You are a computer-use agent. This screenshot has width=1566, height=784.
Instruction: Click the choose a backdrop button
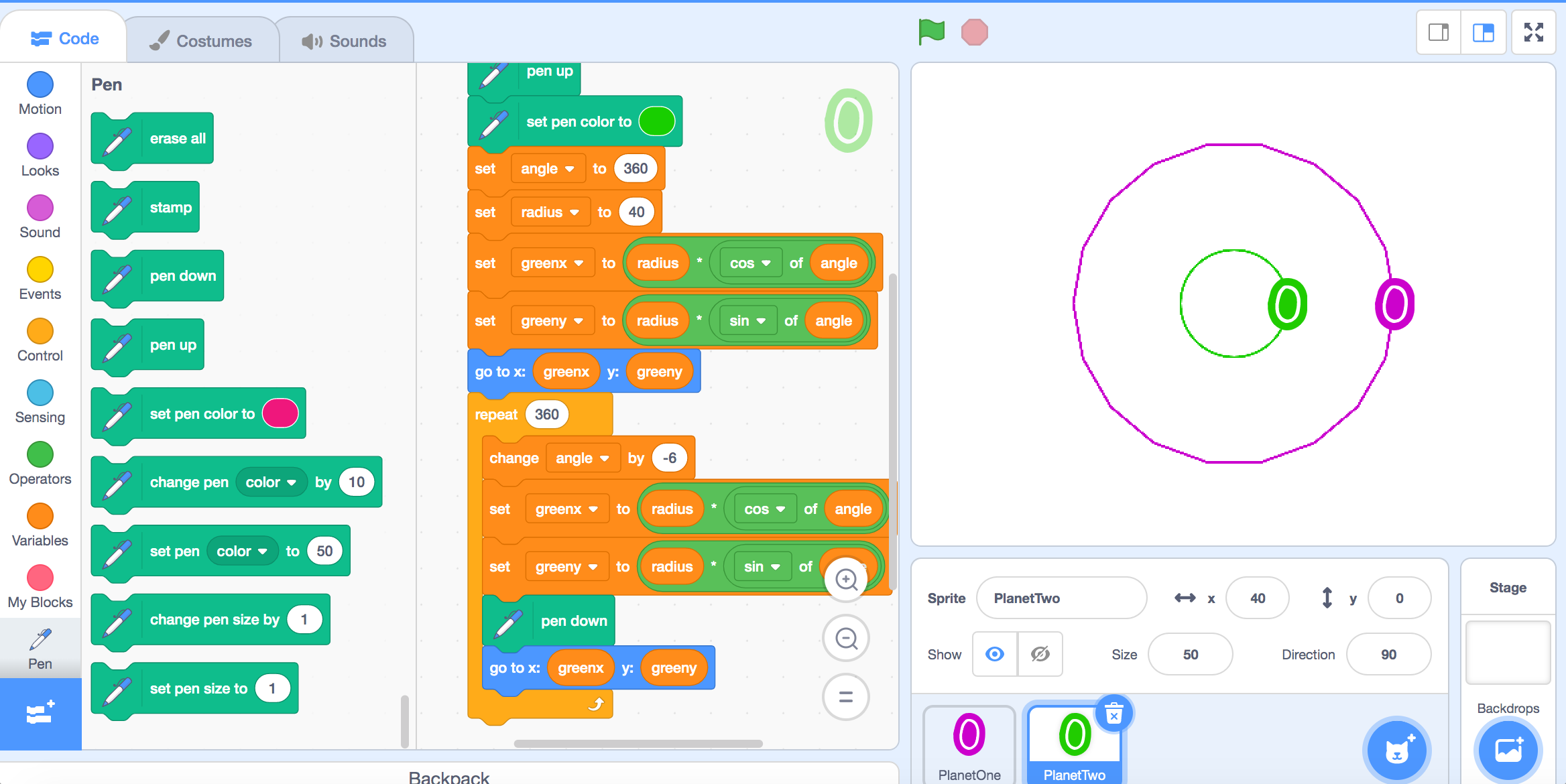[x=1508, y=750]
